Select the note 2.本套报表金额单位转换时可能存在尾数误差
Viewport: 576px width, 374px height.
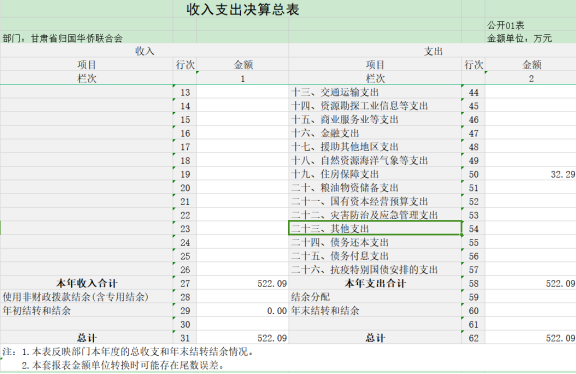click(x=123, y=365)
